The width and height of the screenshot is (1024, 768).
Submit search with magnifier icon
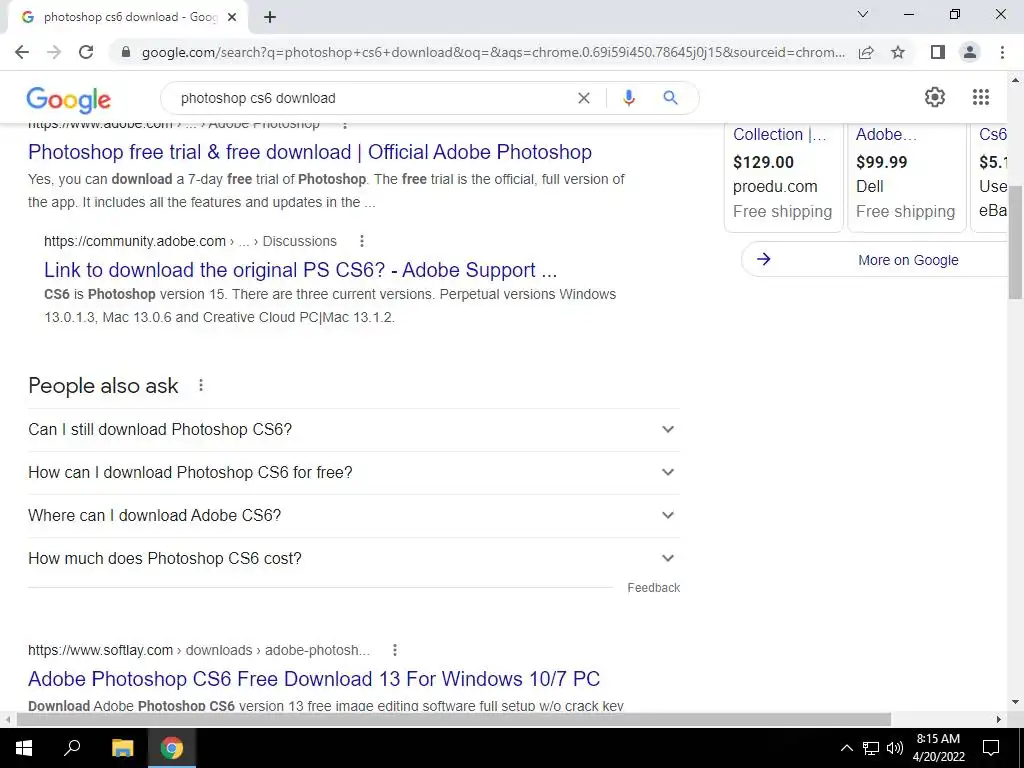tap(670, 98)
